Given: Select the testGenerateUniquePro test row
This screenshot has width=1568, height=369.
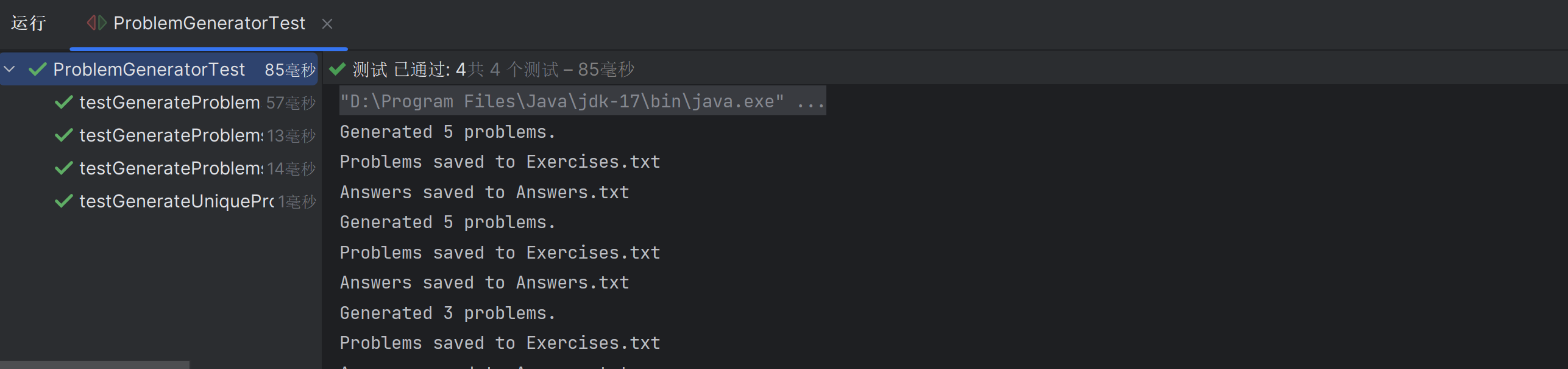Looking at the screenshot, I should click(x=176, y=201).
